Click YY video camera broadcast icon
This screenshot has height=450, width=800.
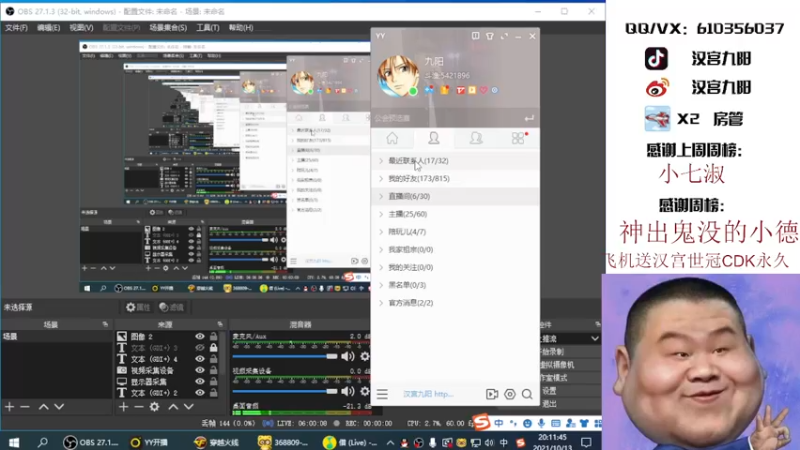pyautogui.click(x=492, y=394)
